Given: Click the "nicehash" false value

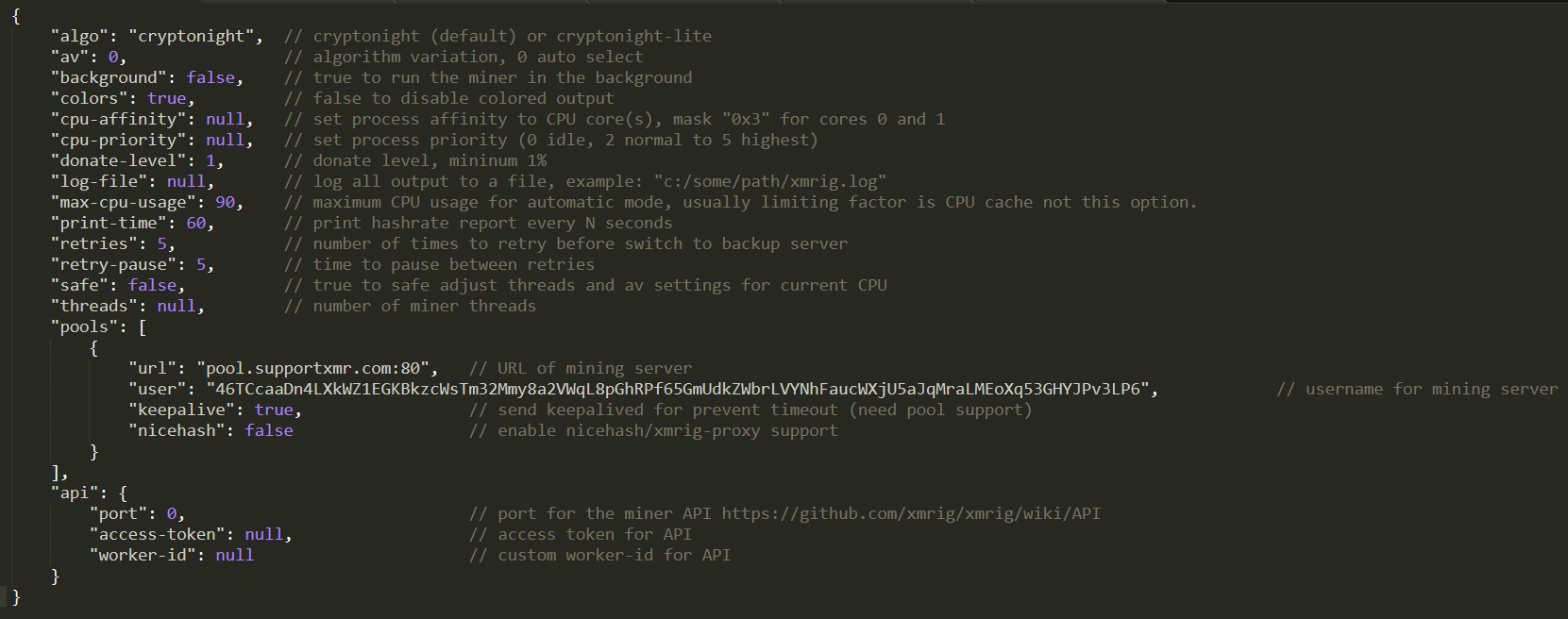Looking at the screenshot, I should 268,430.
